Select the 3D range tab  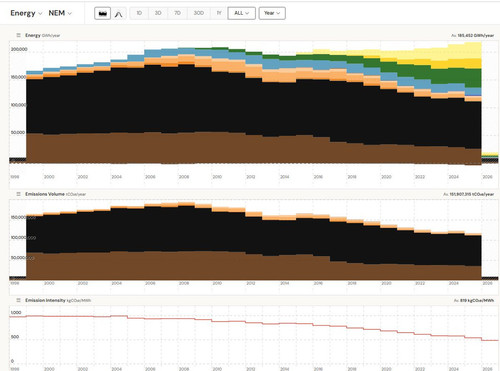point(158,13)
